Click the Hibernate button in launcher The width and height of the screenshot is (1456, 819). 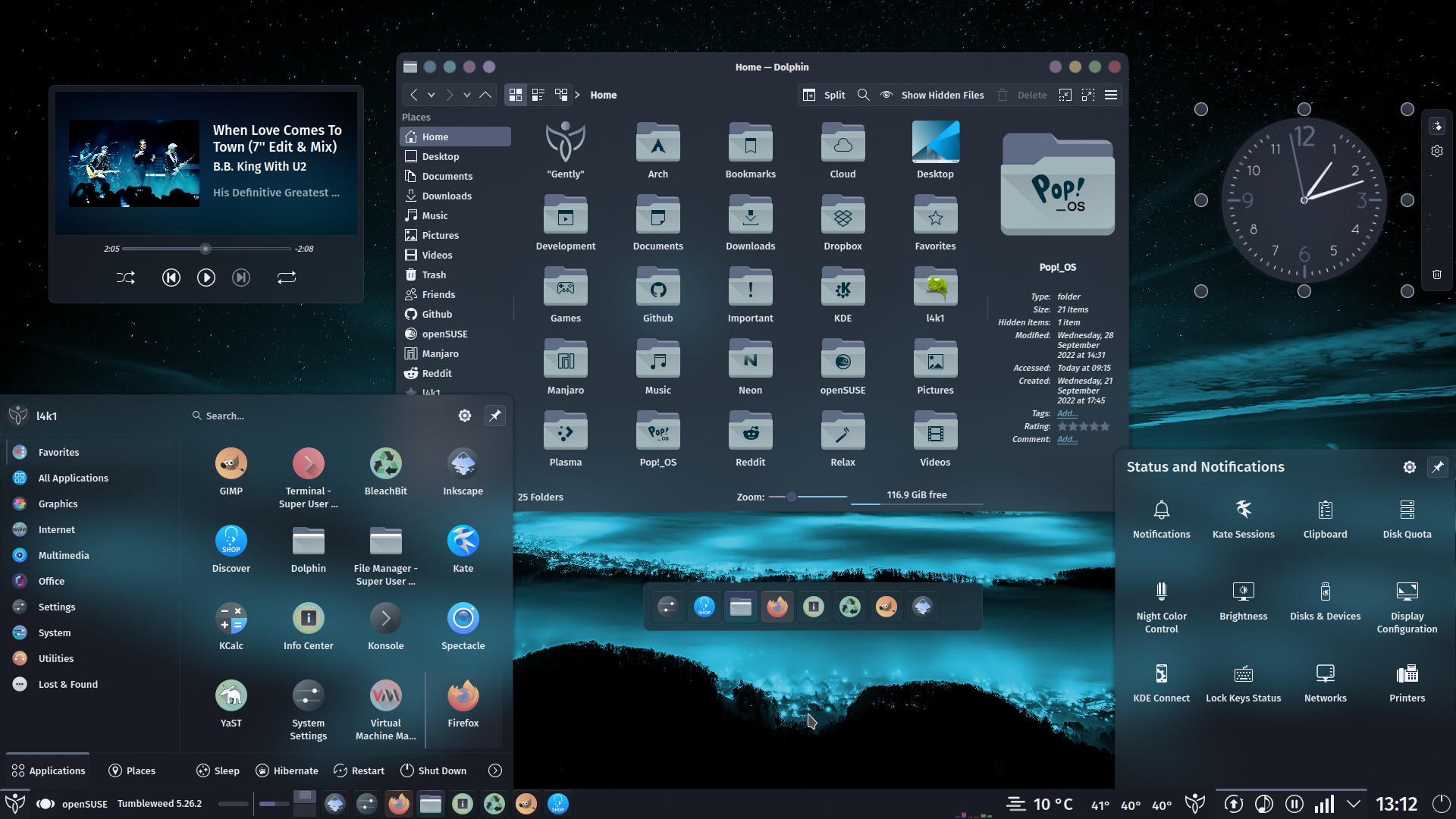287,770
